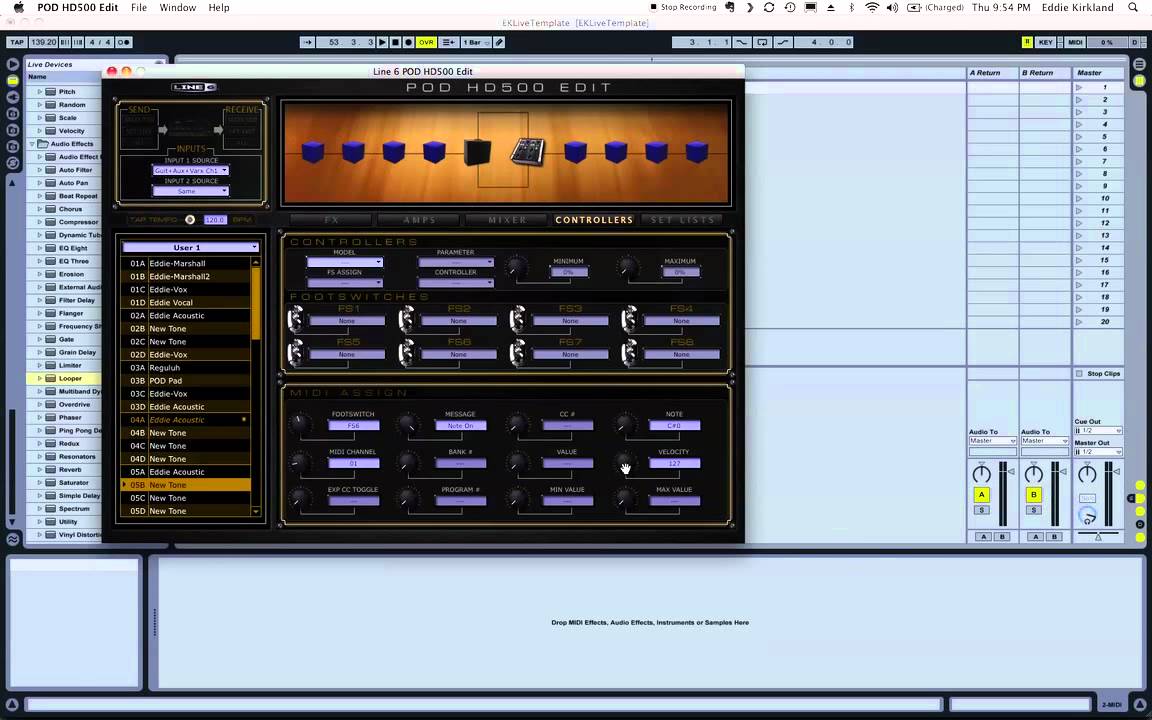
Task: Click the FS1 footswitch icon
Action: [x=295, y=319]
